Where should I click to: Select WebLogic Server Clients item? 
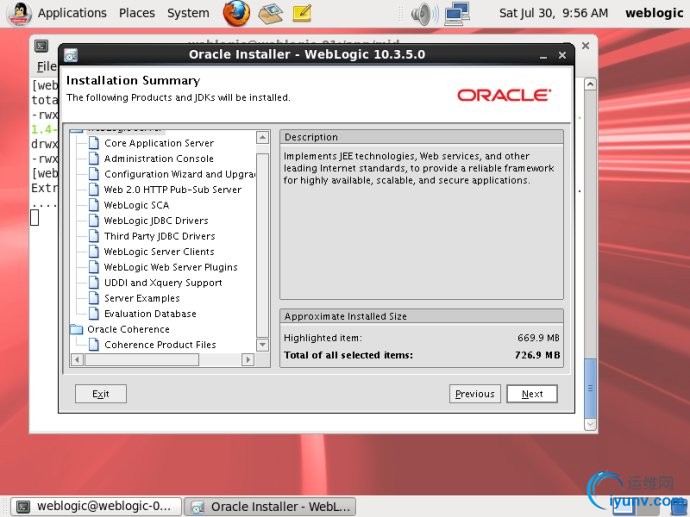click(x=159, y=252)
